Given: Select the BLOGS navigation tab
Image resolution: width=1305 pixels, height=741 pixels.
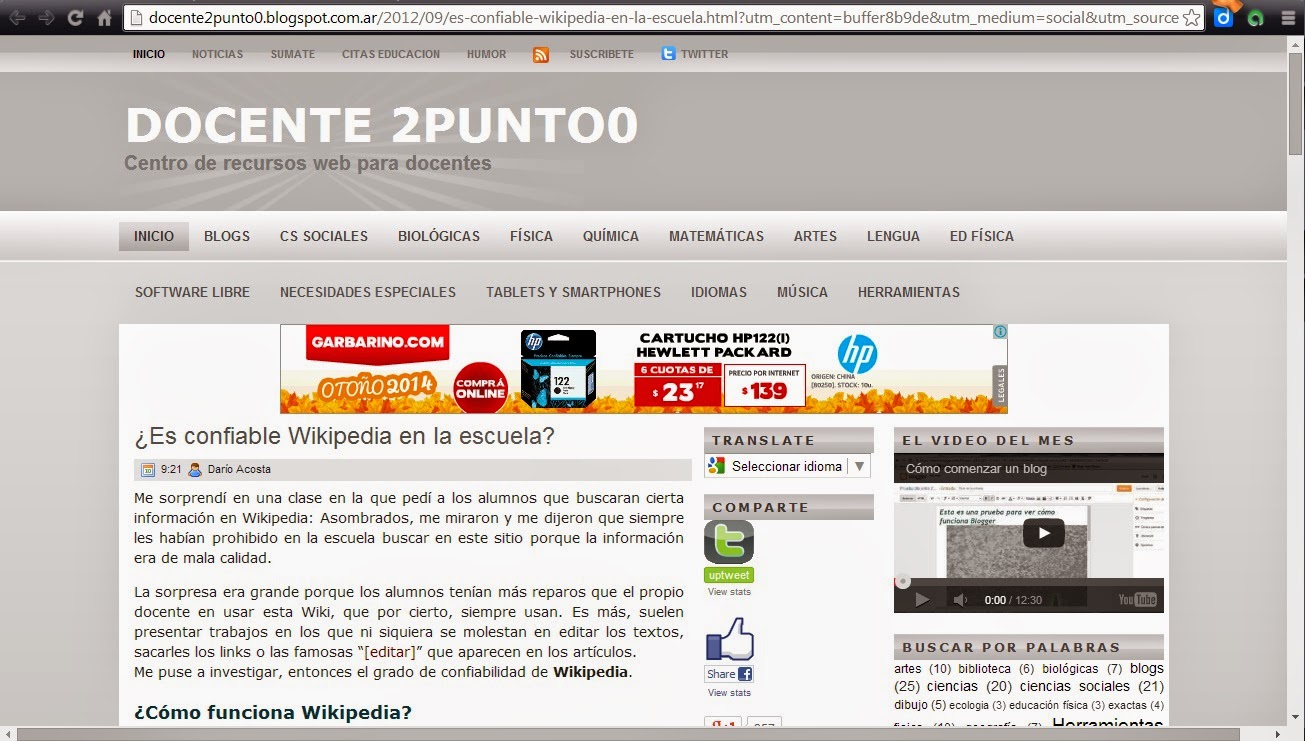Looking at the screenshot, I should point(227,236).
